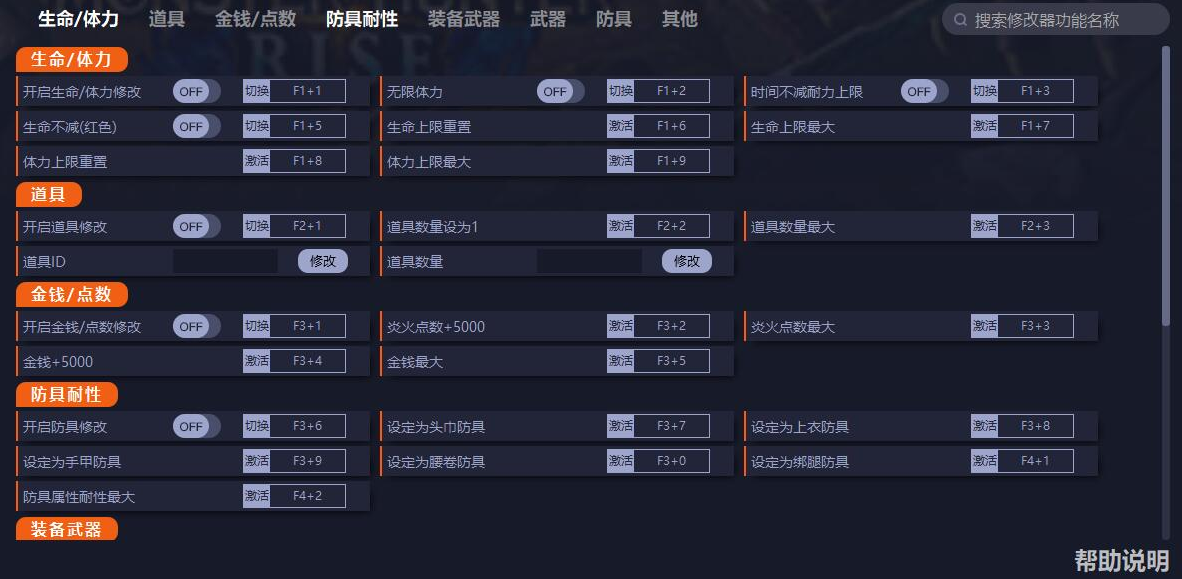
Task: Open the 道具 tab
Action: pyautogui.click(x=166, y=19)
